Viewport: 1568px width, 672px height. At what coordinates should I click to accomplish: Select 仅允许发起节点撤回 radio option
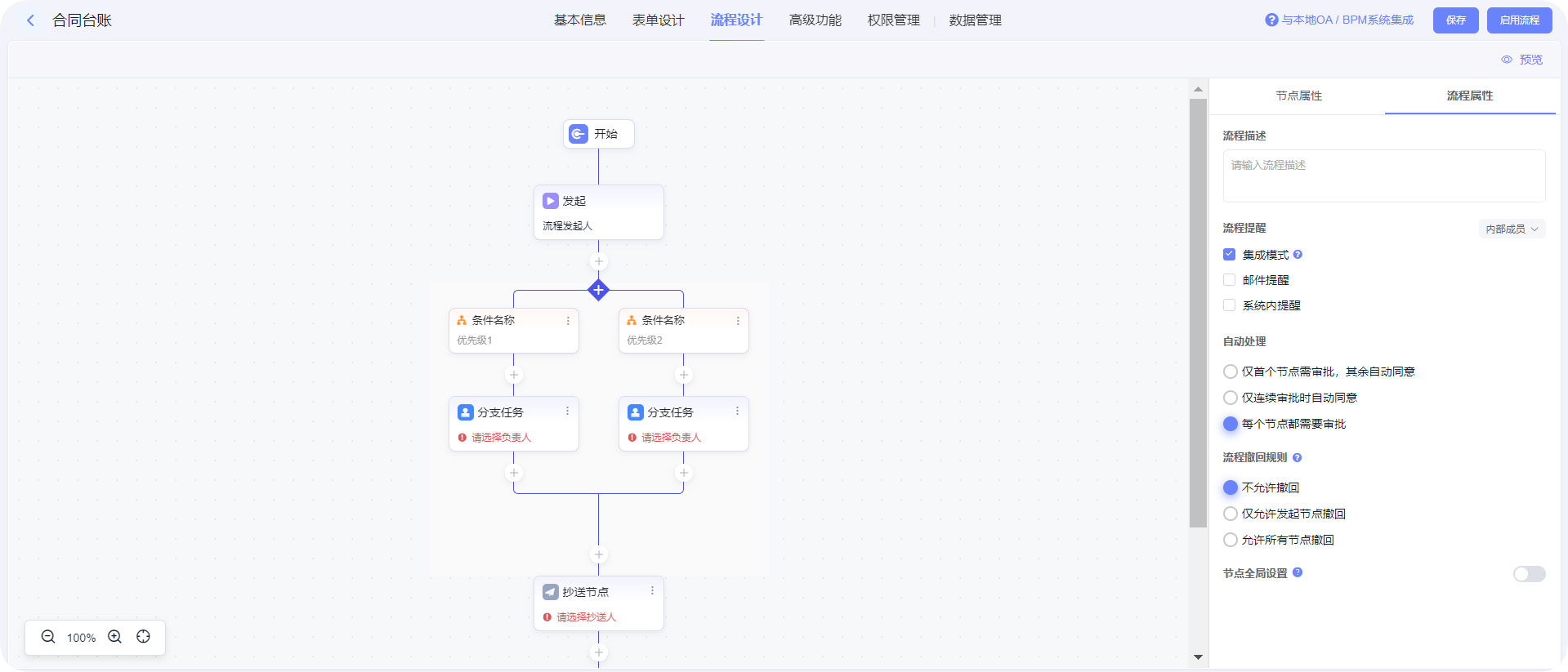[1231, 514]
